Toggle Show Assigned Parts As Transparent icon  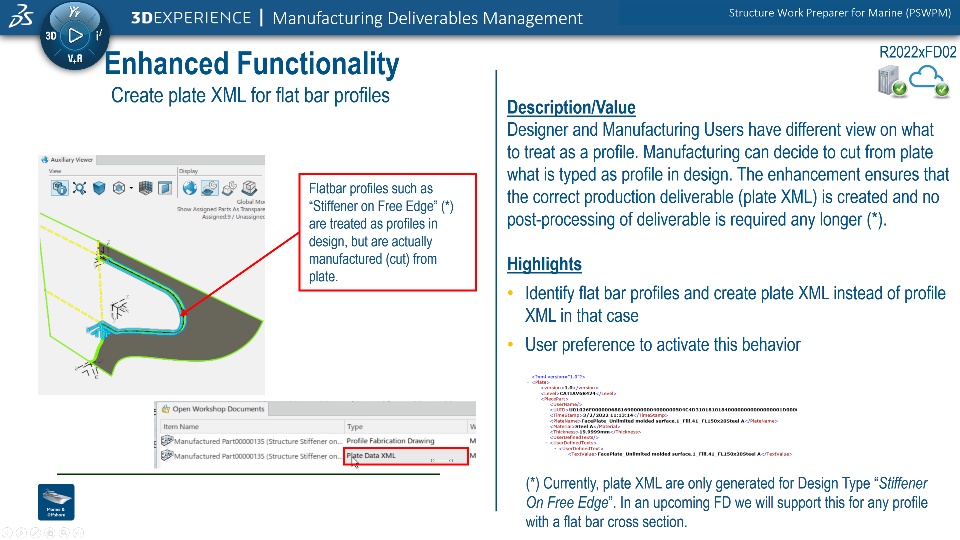[x=209, y=188]
